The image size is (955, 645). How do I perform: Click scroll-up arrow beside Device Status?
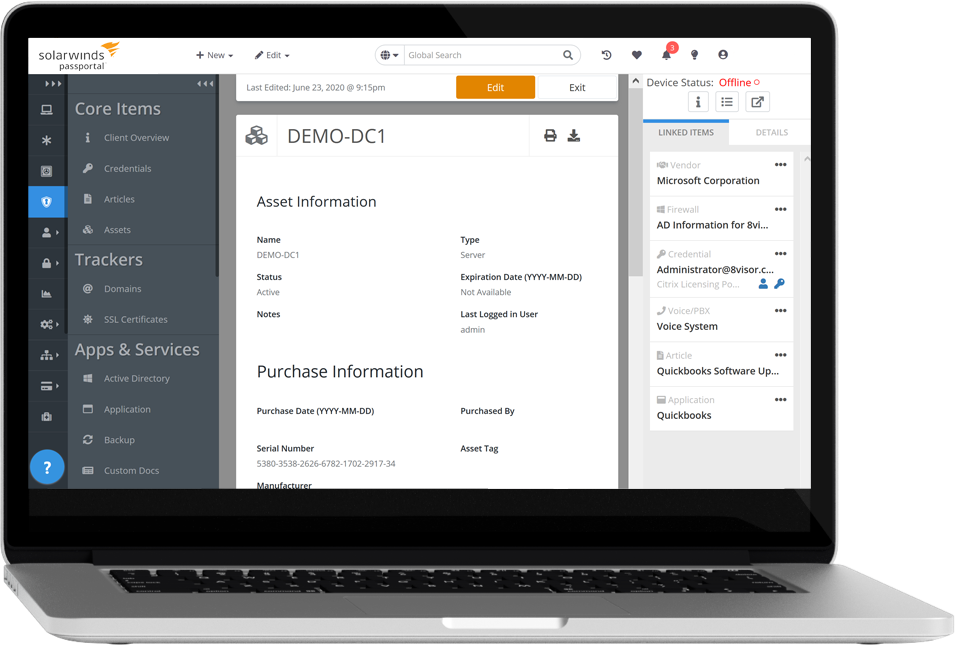[x=636, y=80]
